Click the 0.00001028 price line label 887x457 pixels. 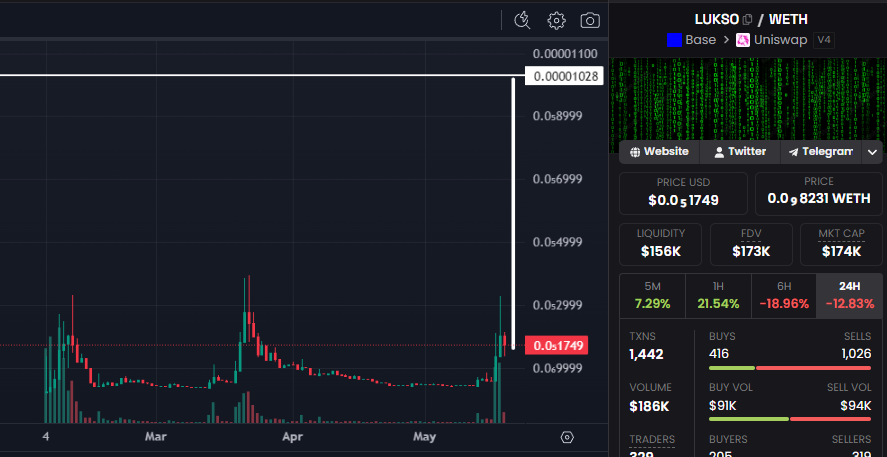pyautogui.click(x=564, y=76)
